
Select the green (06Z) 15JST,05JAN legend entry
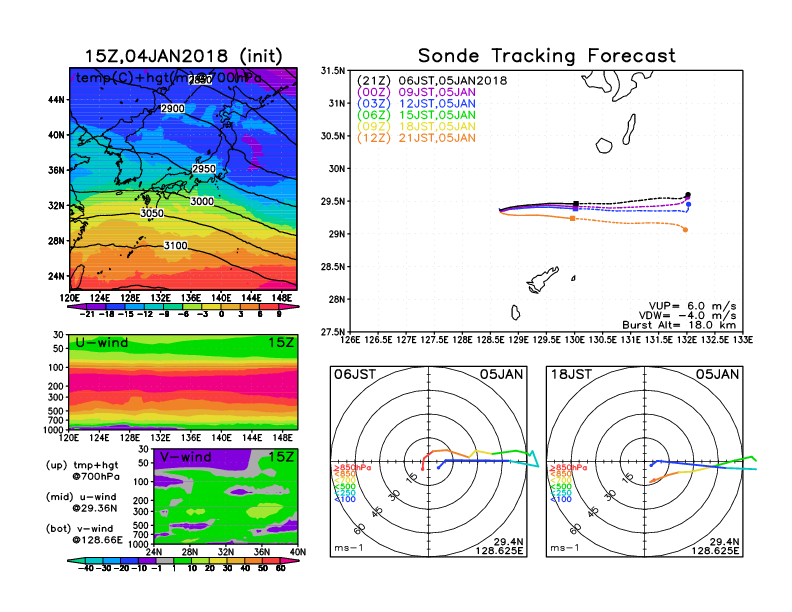(416, 115)
